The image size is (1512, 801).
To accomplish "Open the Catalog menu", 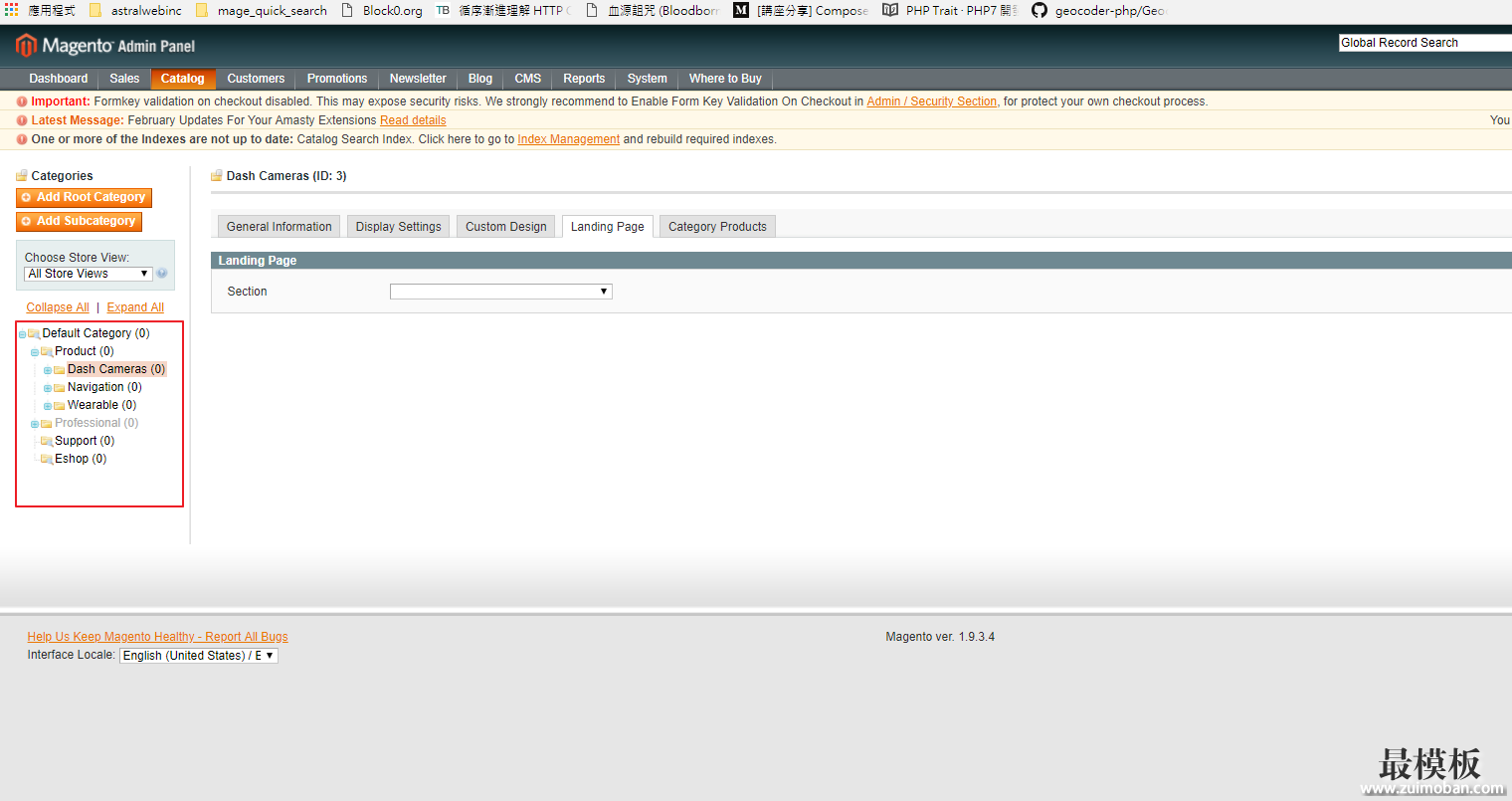I will pyautogui.click(x=183, y=79).
